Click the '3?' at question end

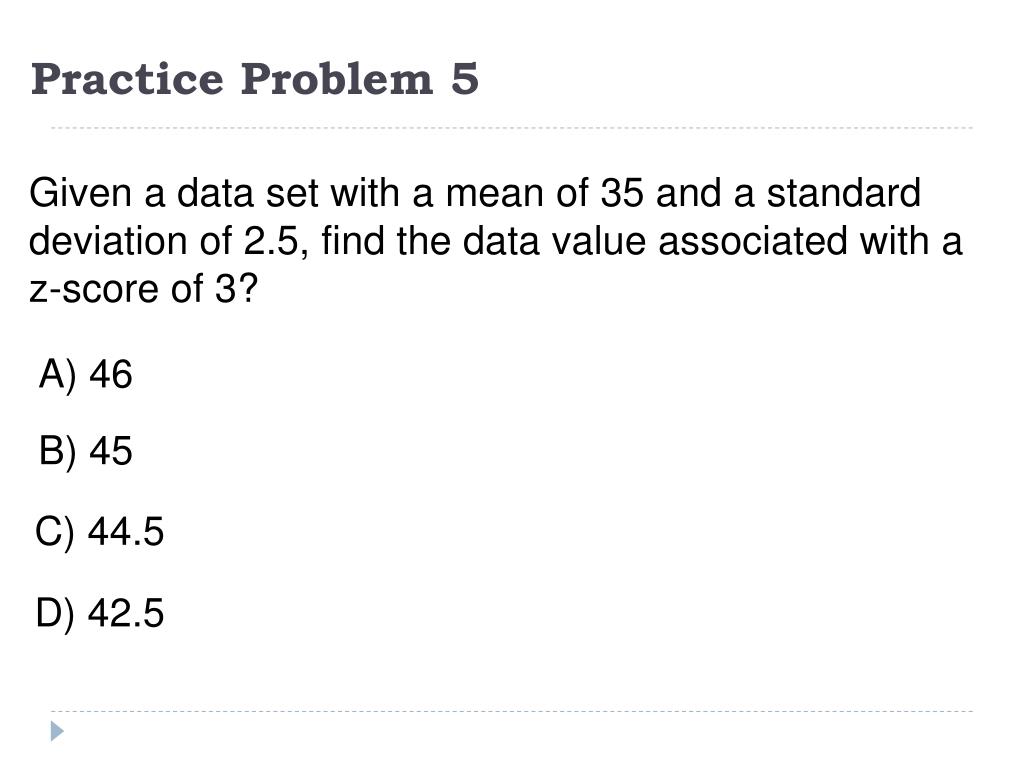[236, 288]
